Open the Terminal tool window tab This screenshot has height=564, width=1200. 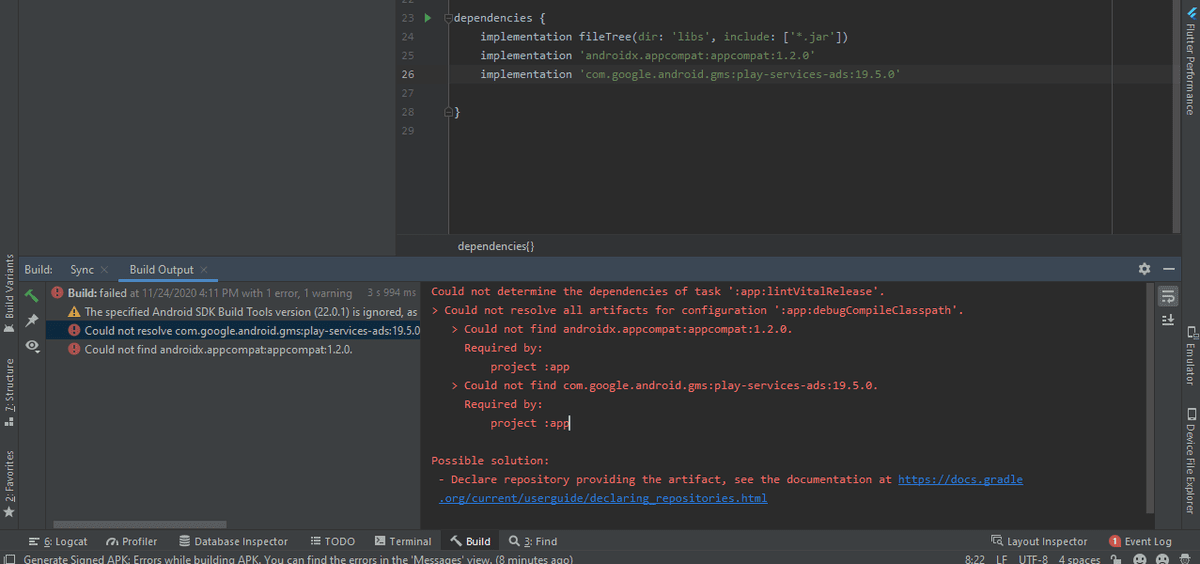[x=402, y=541]
